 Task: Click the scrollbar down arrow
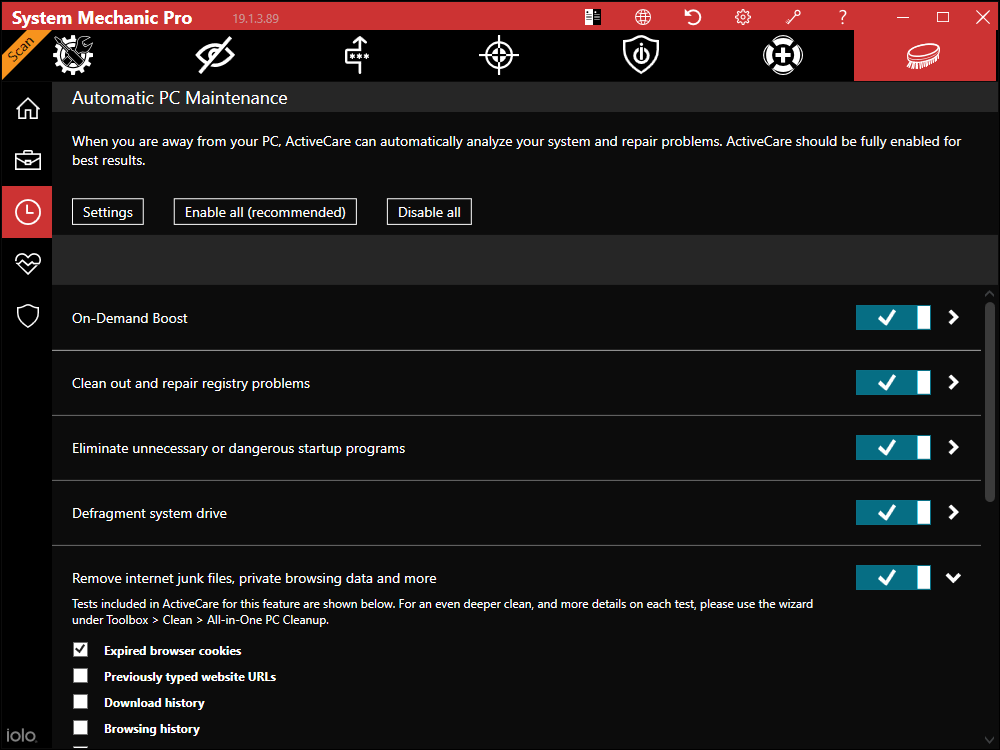point(990,740)
